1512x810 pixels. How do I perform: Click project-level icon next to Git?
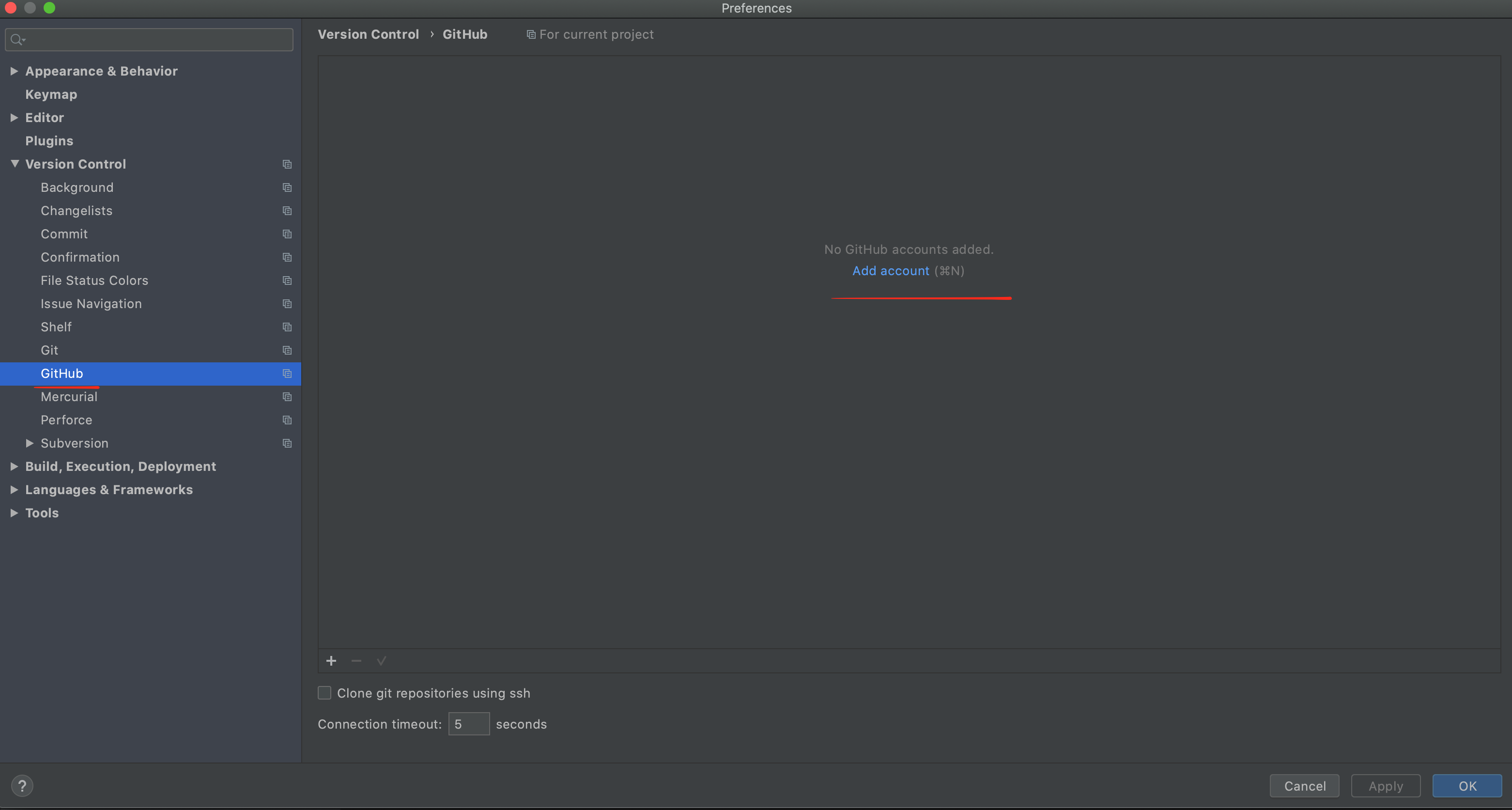[287, 350]
